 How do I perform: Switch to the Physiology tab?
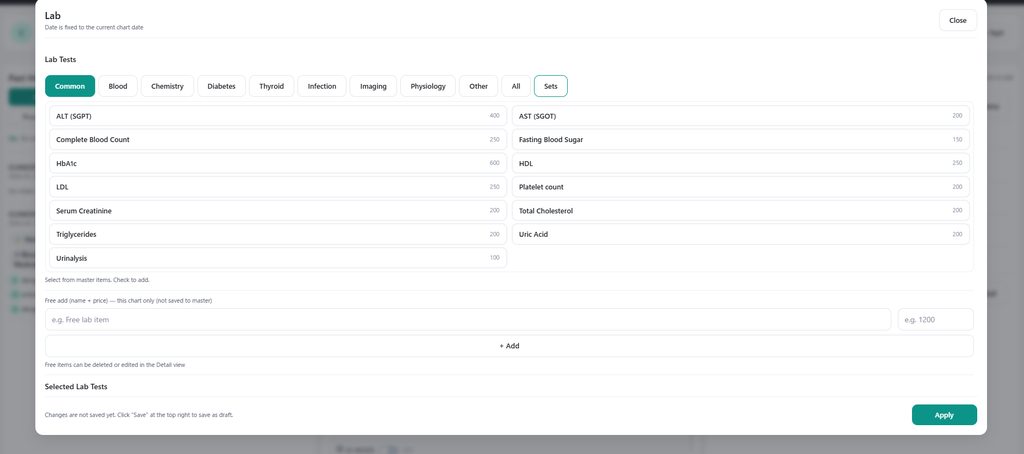pyautogui.click(x=428, y=86)
